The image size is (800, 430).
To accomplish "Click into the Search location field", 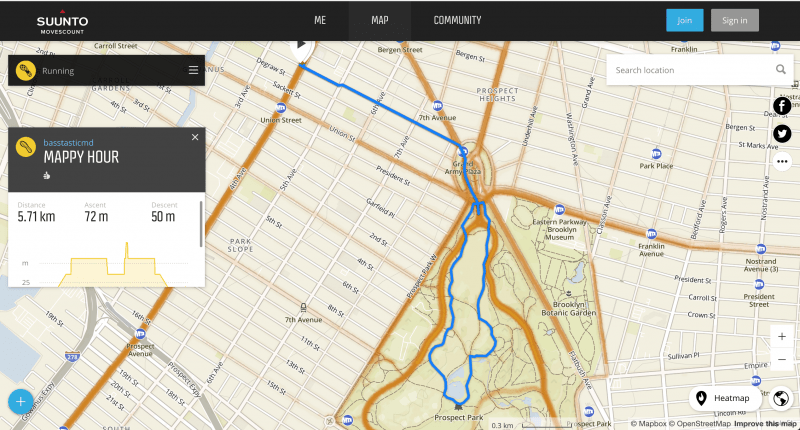I will pyautogui.click(x=690, y=70).
